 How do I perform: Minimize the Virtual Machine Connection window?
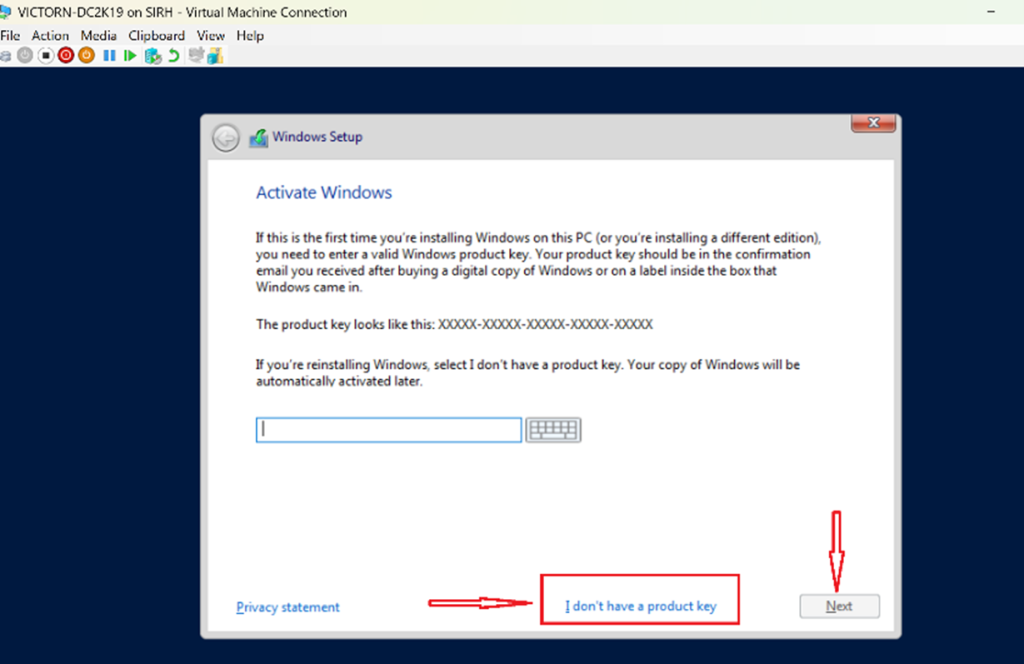click(x=991, y=12)
